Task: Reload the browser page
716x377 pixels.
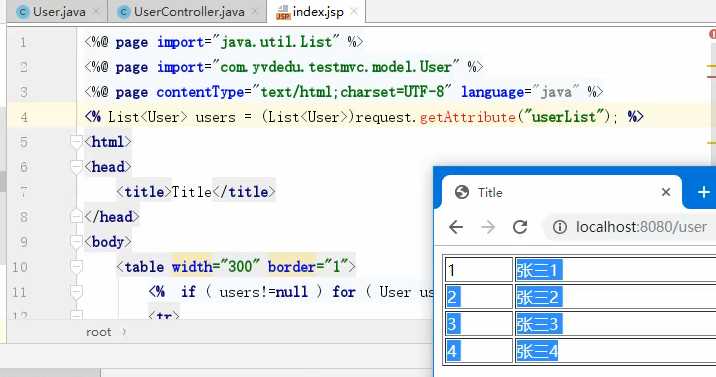Action: [x=520, y=227]
